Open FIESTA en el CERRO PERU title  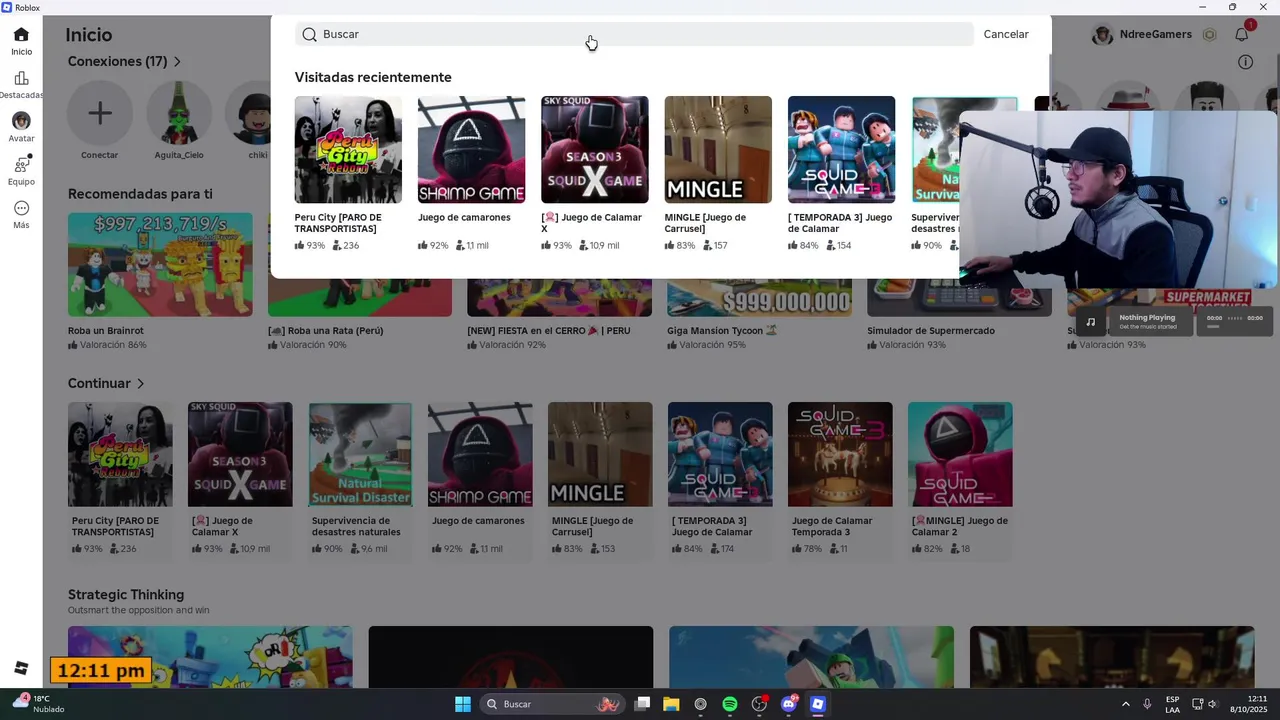tap(549, 331)
